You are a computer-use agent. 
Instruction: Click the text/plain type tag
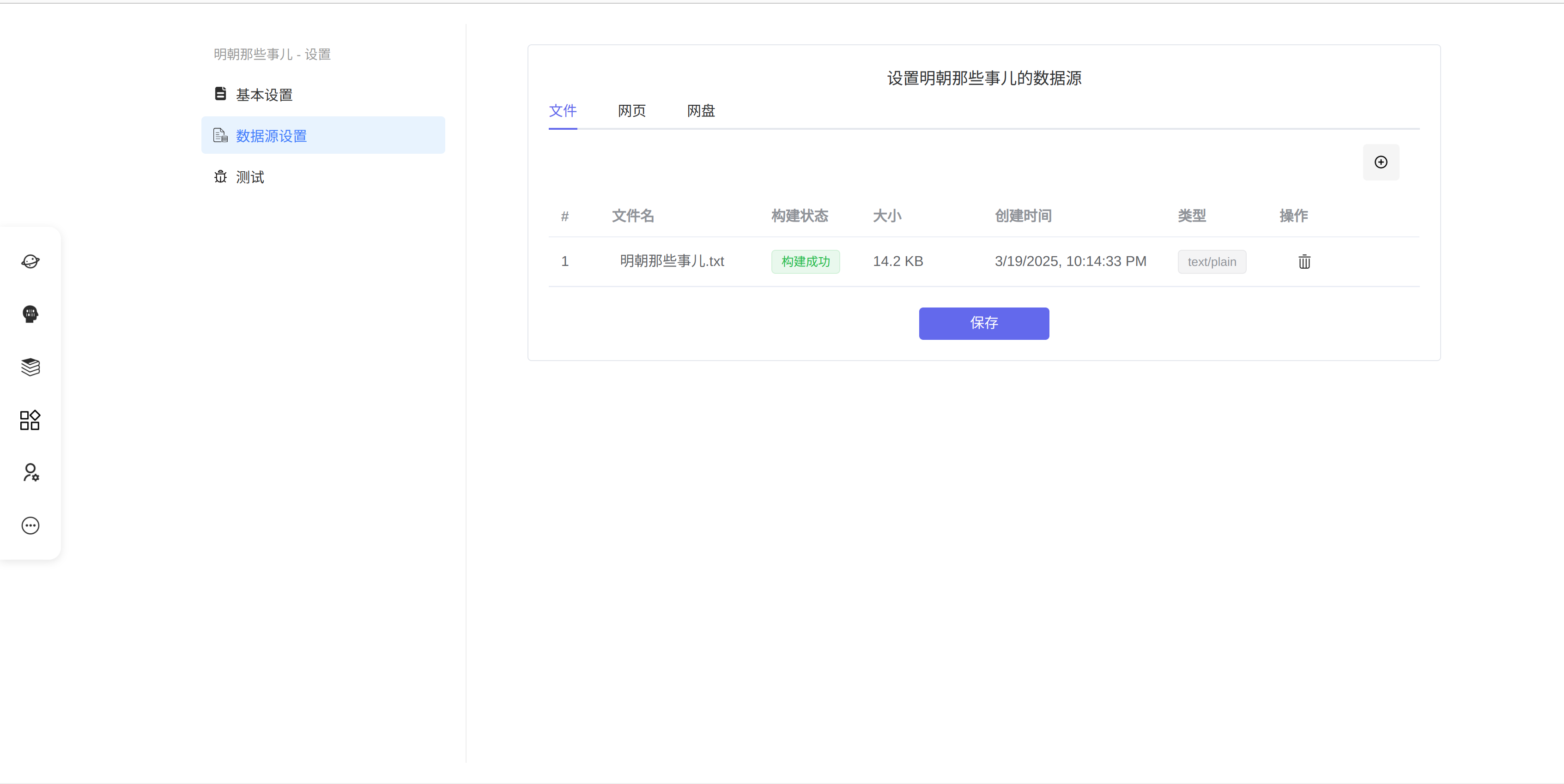tap(1211, 261)
